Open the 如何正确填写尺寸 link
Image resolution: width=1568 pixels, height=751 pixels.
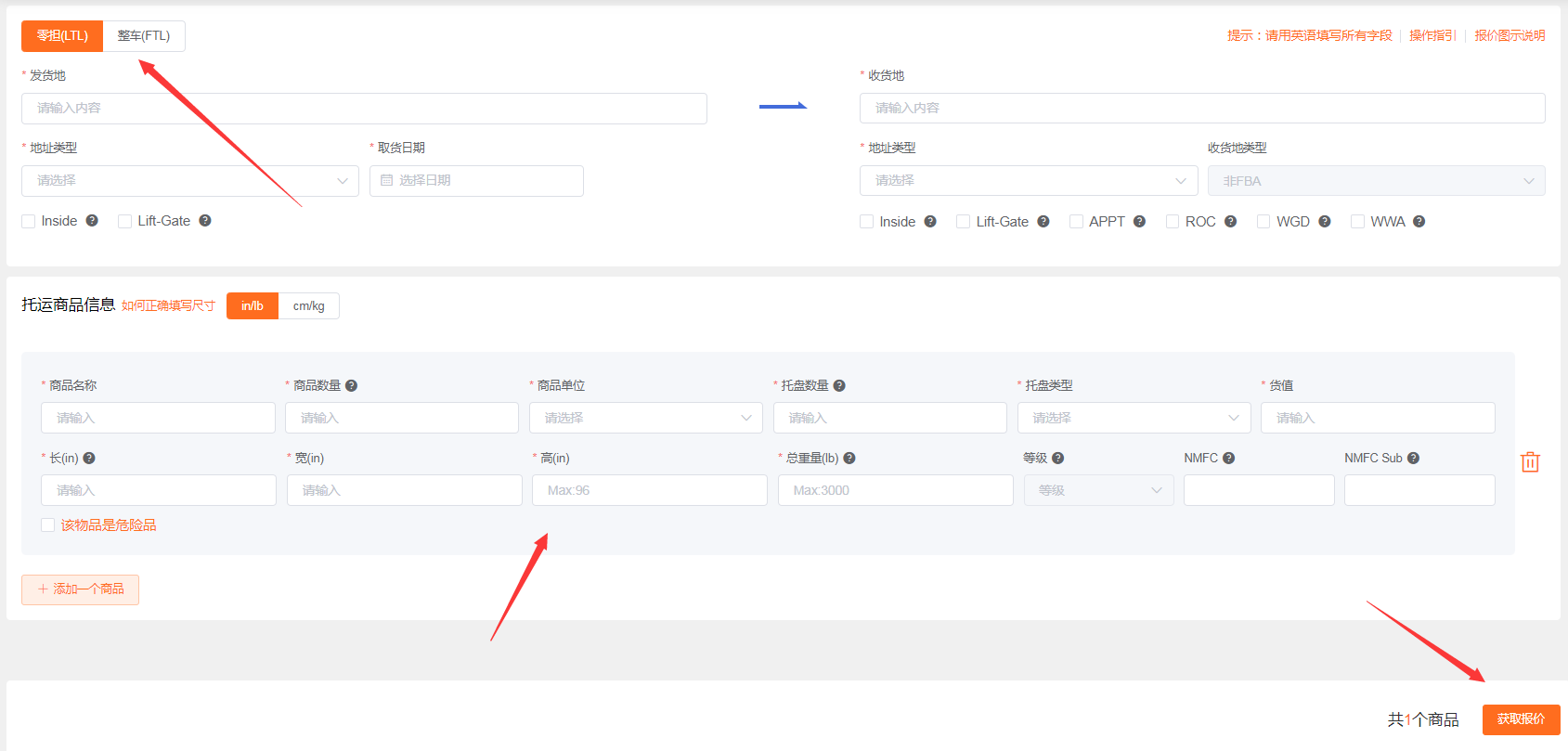[168, 306]
